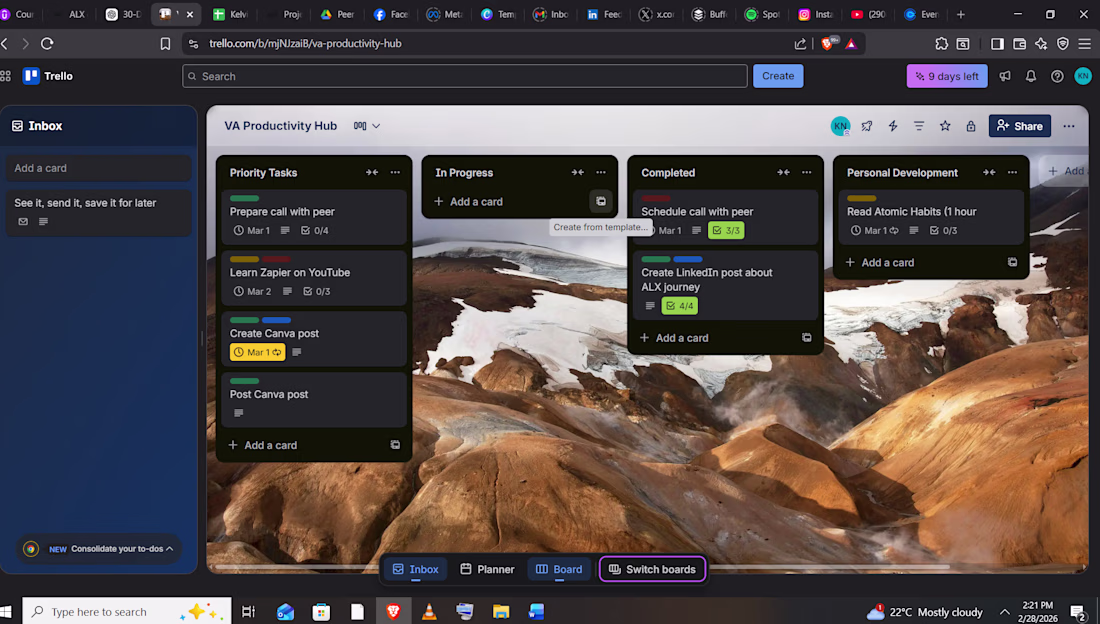Click the Brave Shields icon
The image size is (1100, 624).
coord(827,44)
